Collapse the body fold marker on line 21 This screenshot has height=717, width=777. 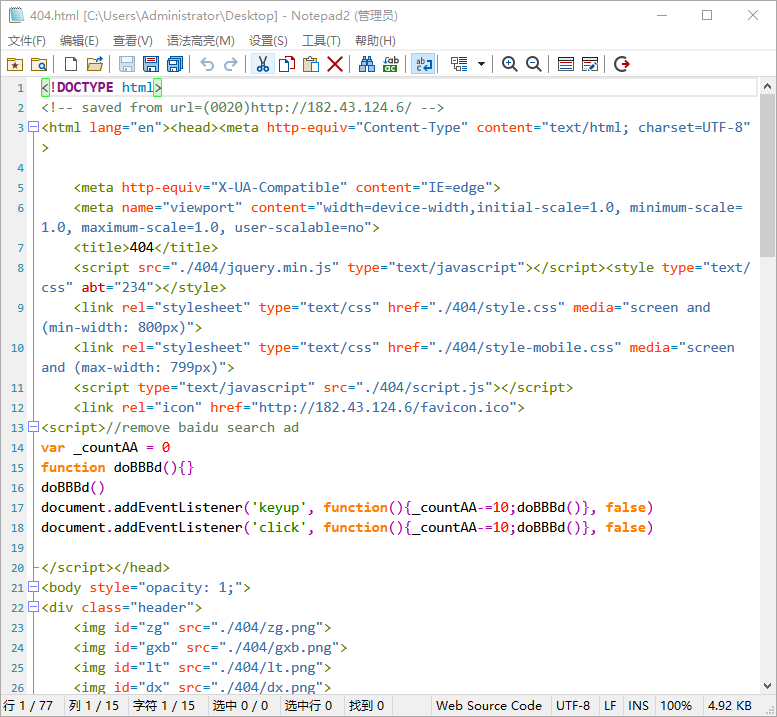pyautogui.click(x=33, y=587)
